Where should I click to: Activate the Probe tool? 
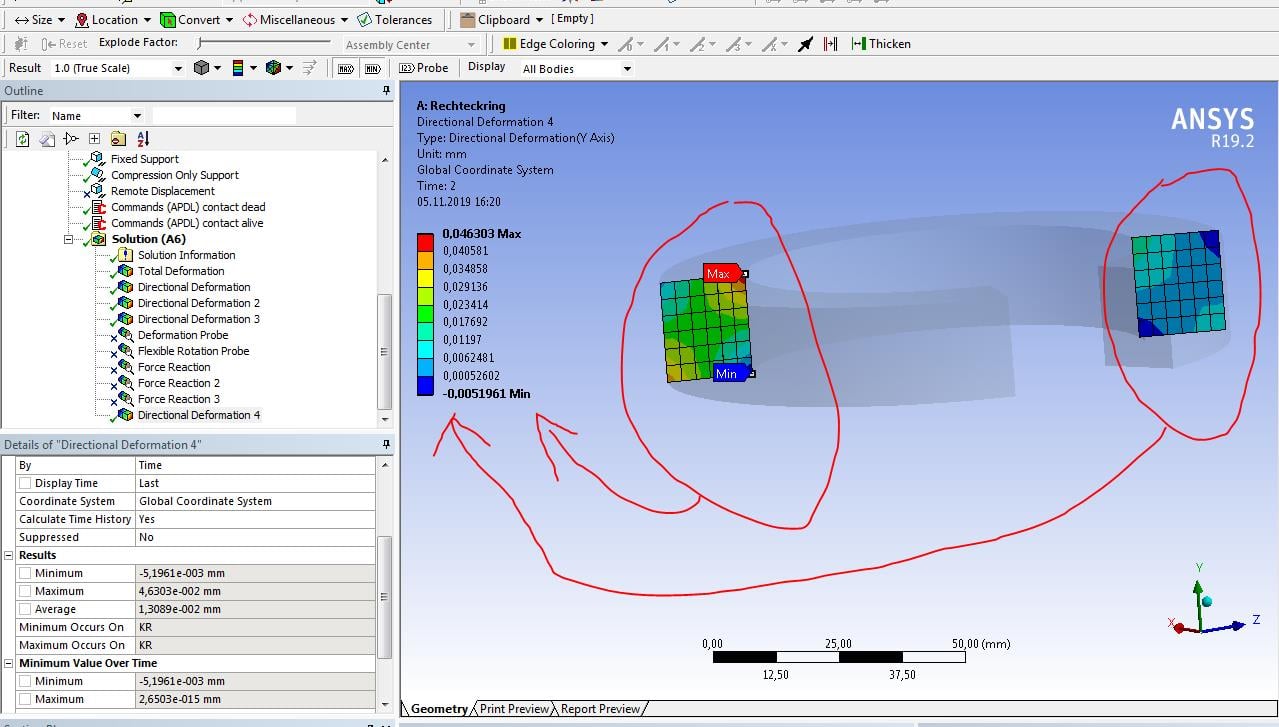[x=424, y=68]
